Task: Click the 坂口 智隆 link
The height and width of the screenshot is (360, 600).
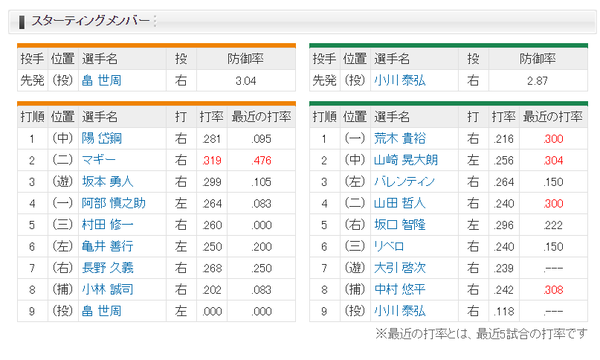Action: (x=399, y=225)
